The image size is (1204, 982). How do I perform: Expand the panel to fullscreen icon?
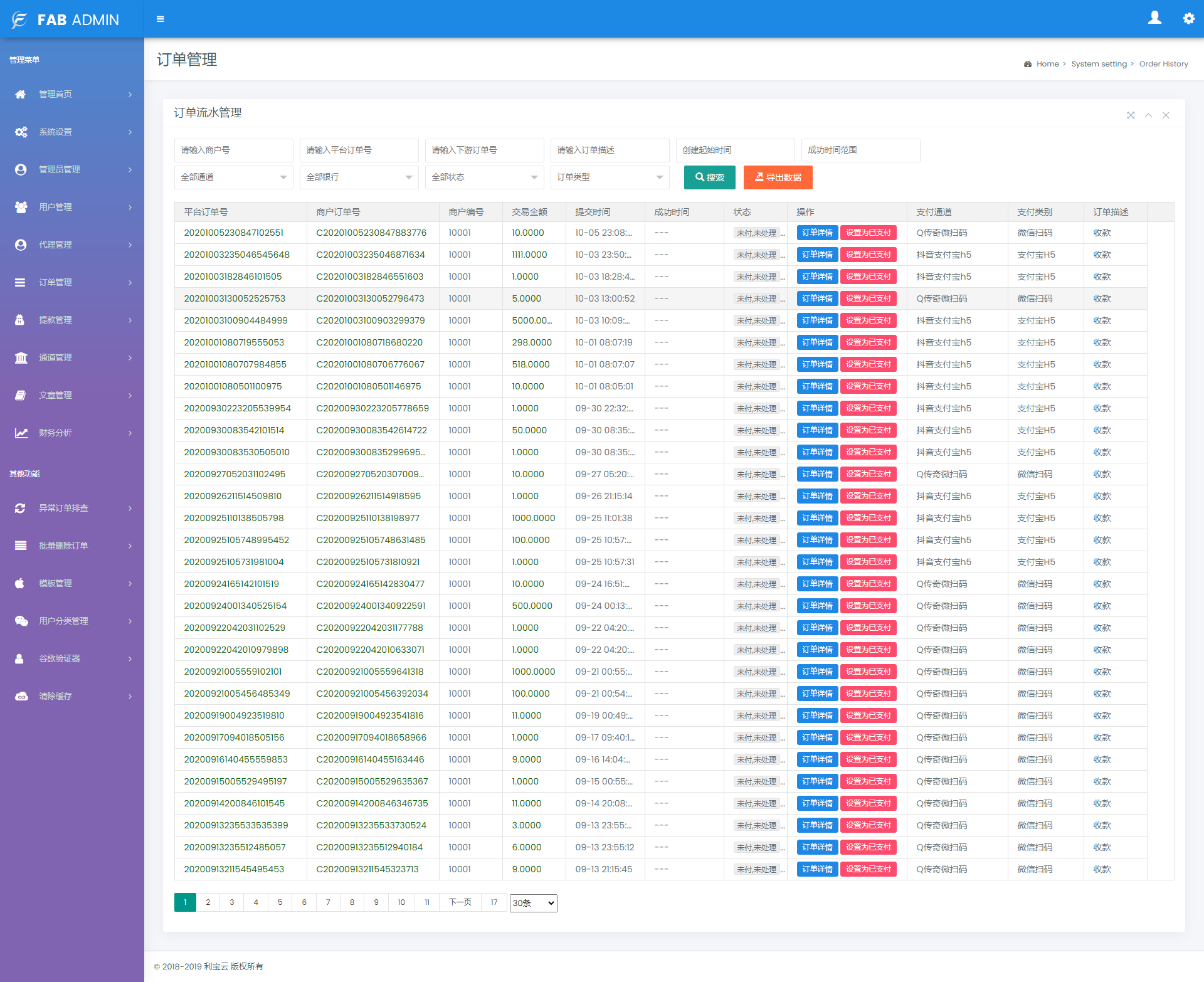coord(1131,115)
